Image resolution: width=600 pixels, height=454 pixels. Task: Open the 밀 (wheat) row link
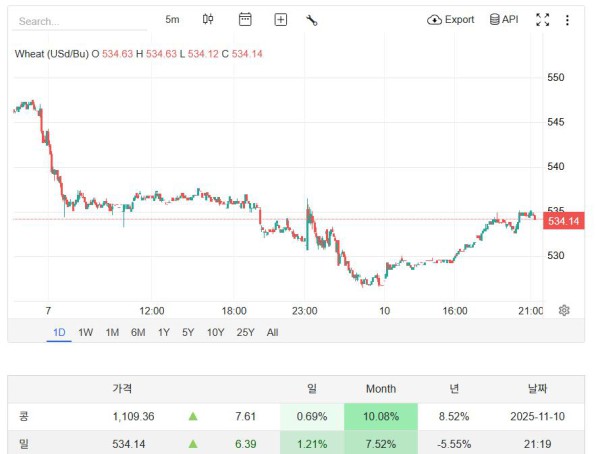24,442
